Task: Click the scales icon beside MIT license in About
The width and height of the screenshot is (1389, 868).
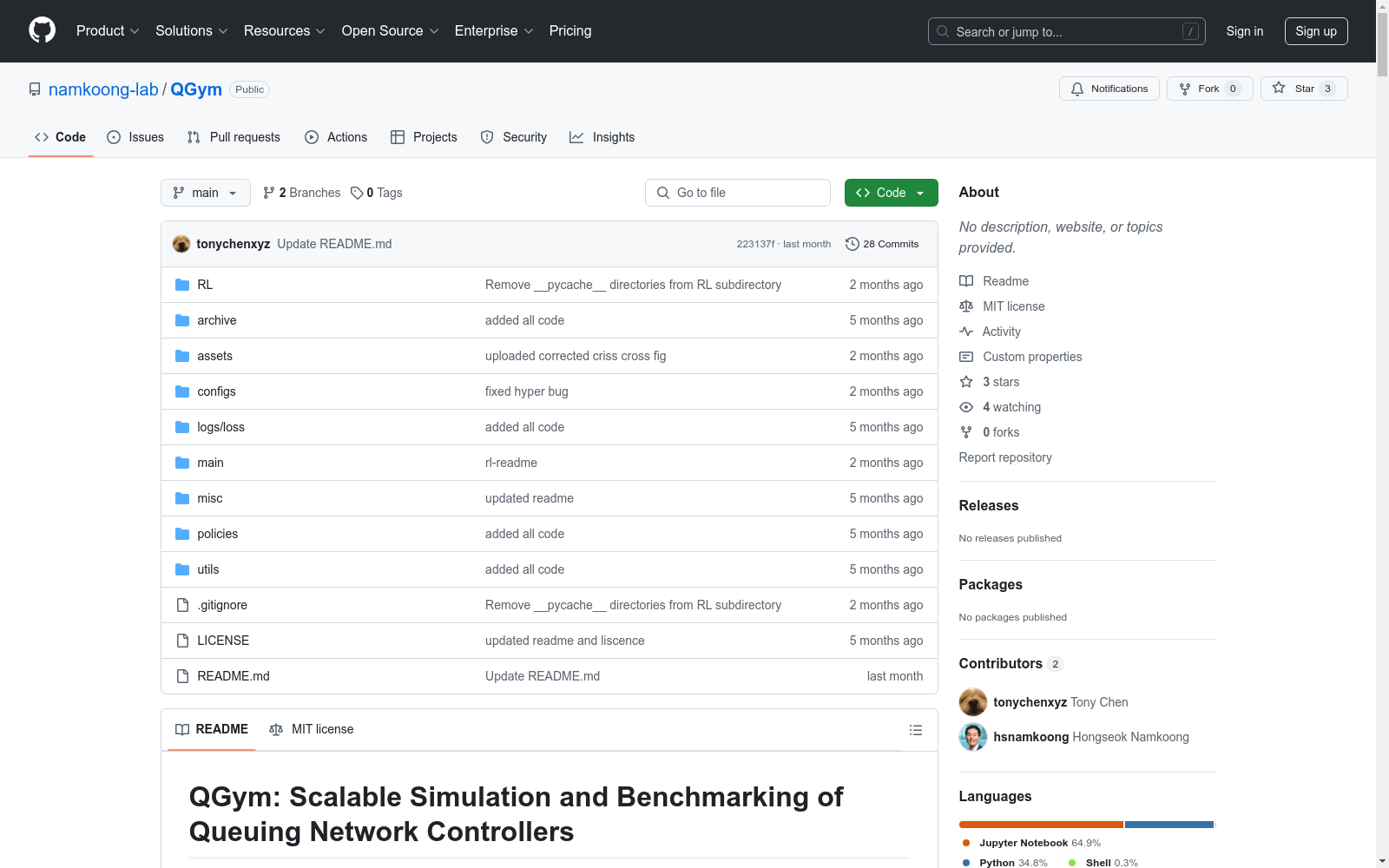Action: coord(966,306)
